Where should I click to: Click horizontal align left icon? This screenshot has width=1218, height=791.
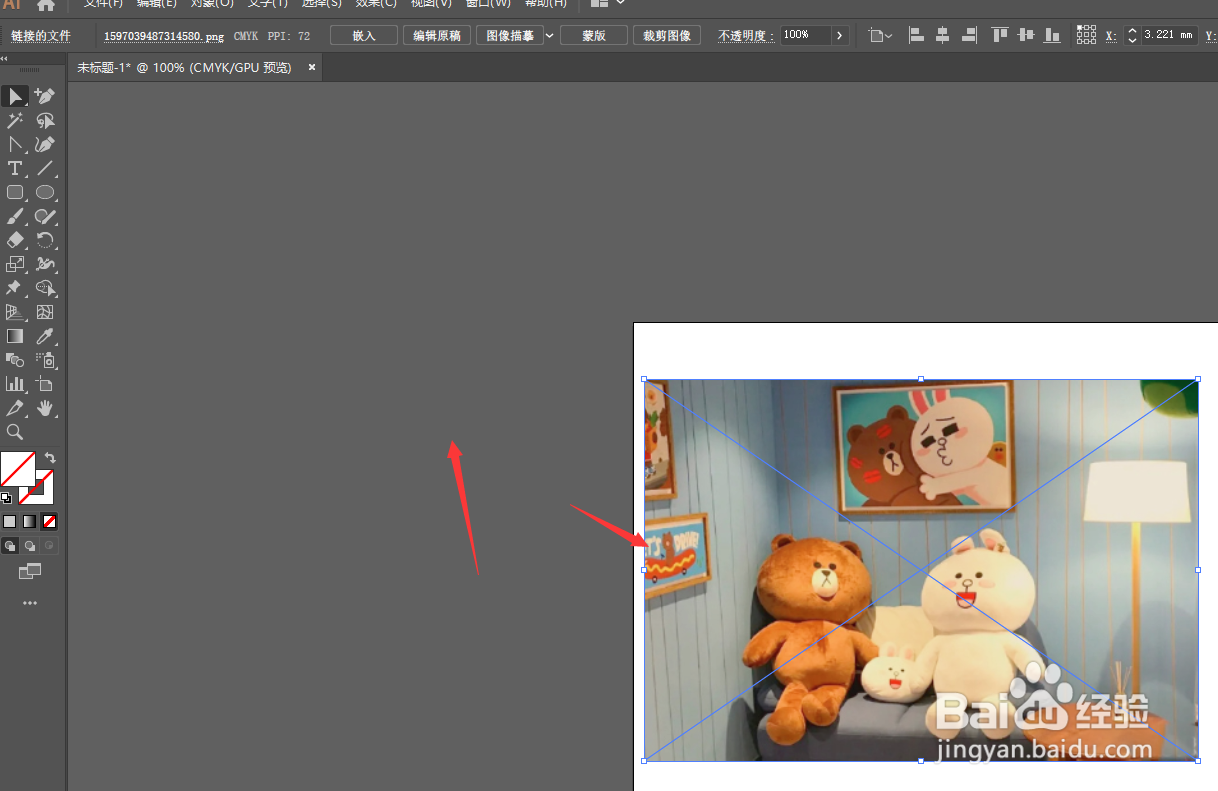(916, 35)
